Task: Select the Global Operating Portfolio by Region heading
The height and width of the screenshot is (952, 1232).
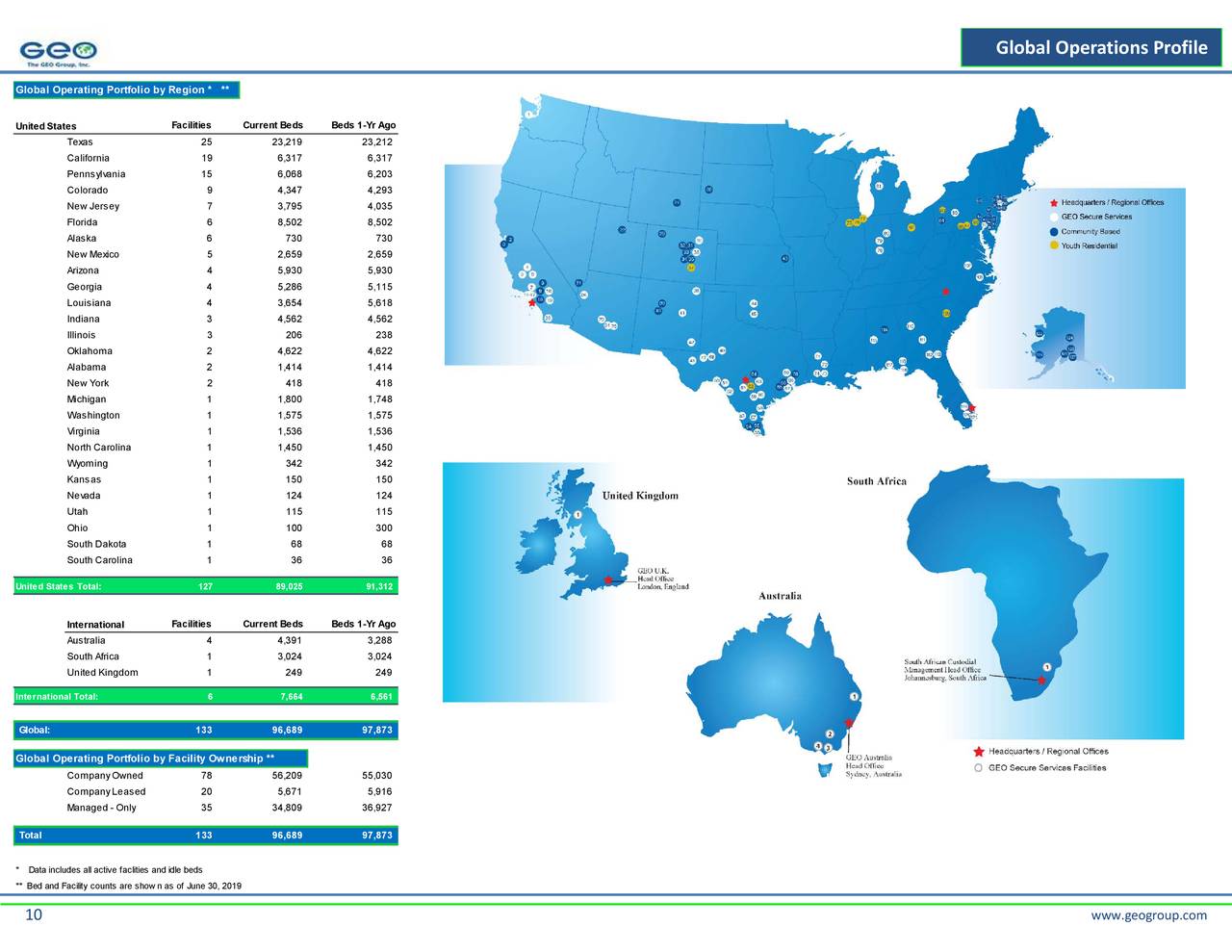Action: tap(122, 90)
